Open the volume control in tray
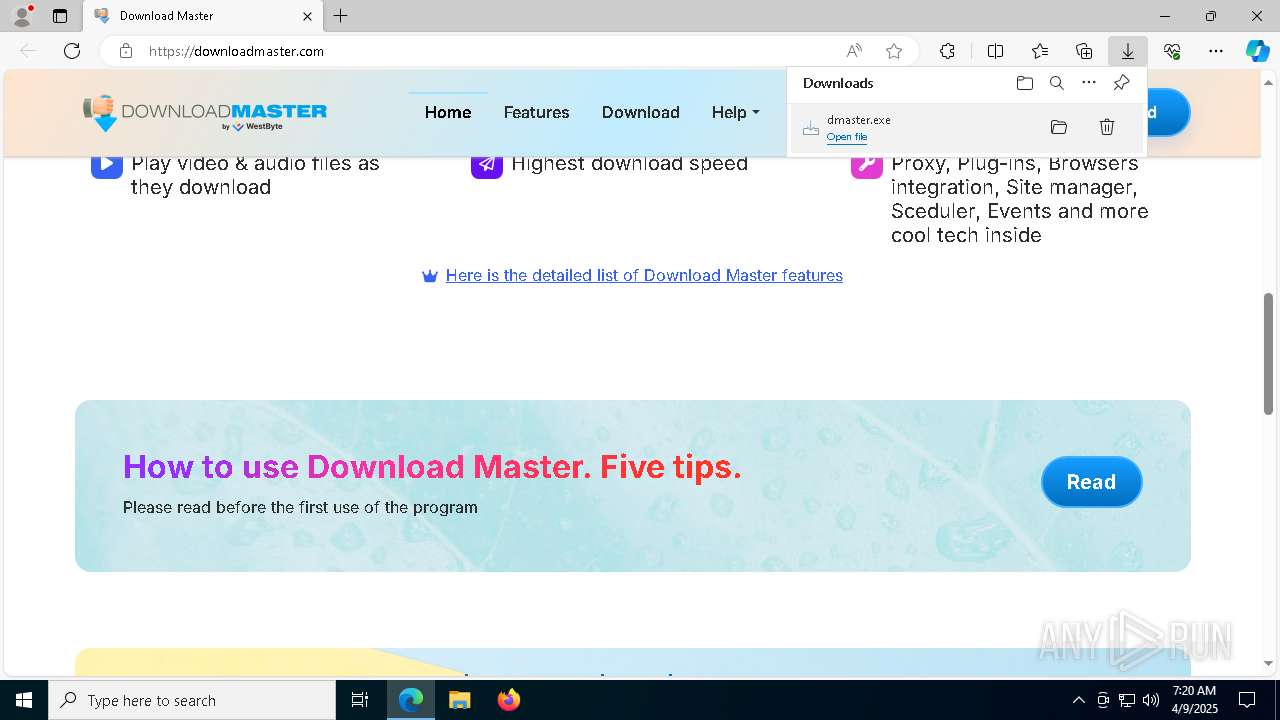Screen dimensions: 1280x720 tap(1151, 700)
